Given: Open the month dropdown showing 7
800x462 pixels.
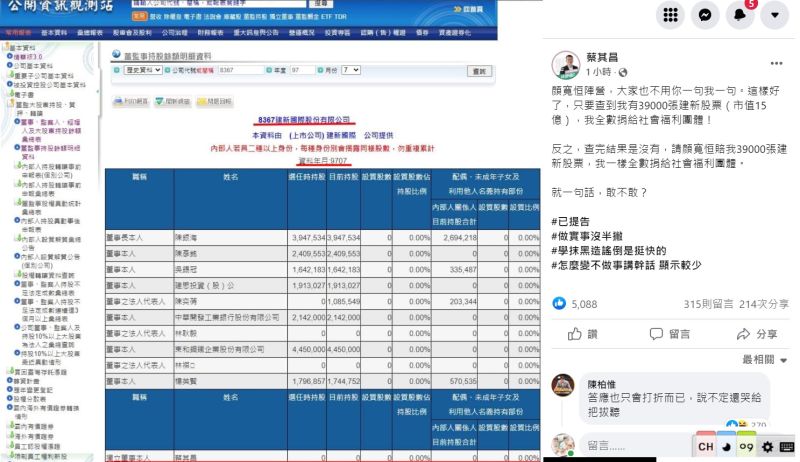Looking at the screenshot, I should (x=351, y=70).
